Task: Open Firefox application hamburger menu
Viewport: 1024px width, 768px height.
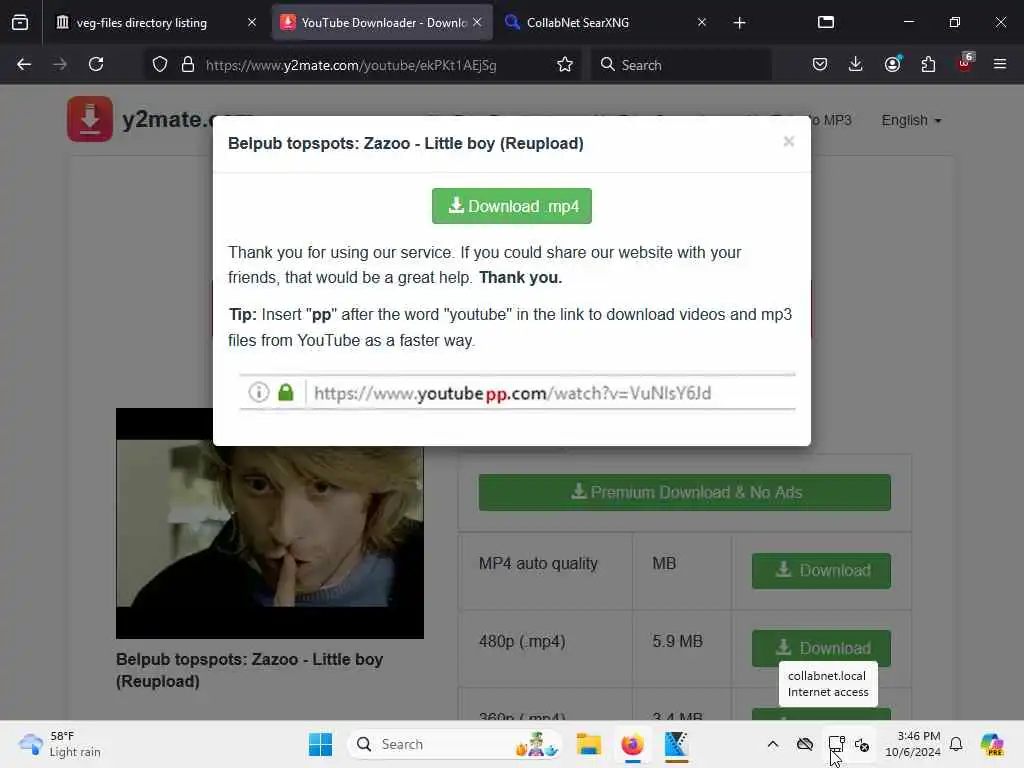Action: [1000, 64]
